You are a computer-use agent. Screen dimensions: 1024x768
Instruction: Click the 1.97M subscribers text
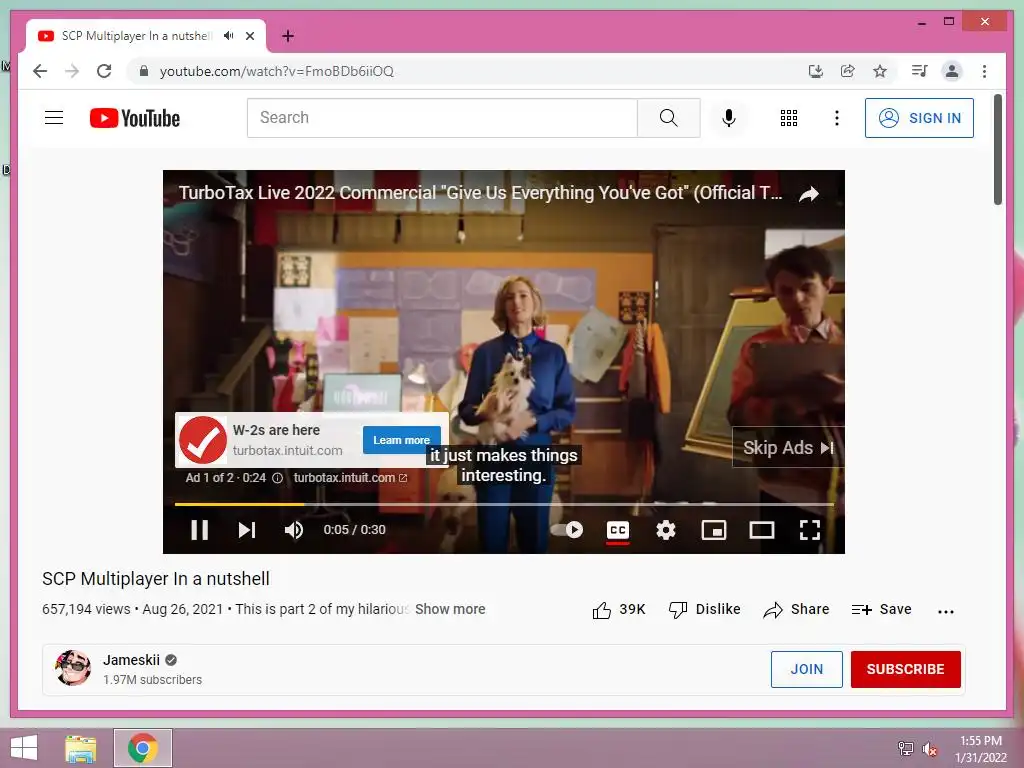[152, 680]
